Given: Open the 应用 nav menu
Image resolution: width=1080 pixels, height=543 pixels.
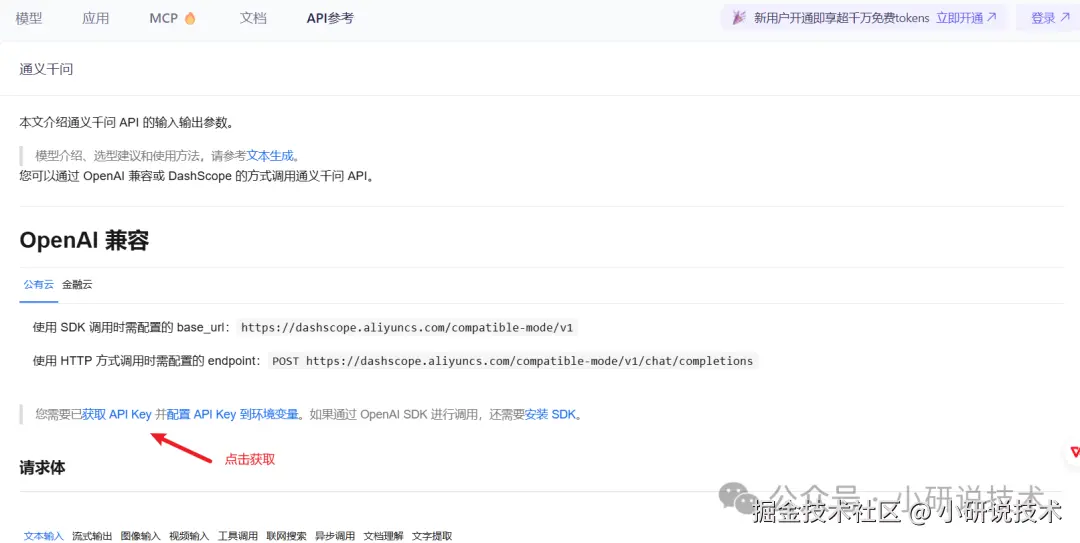Looking at the screenshot, I should (96, 19).
